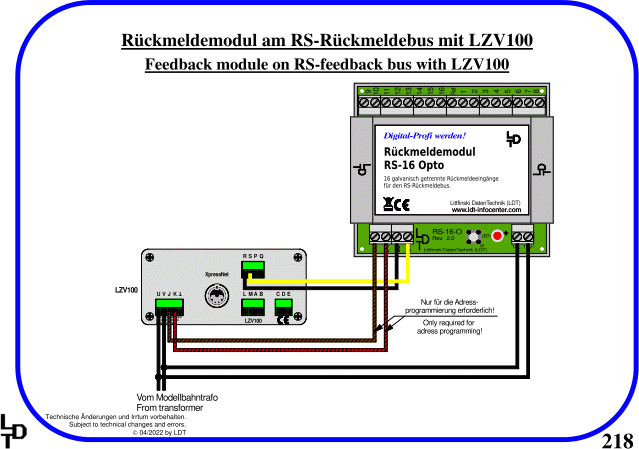Click the 'Vom Modellbahntrafo' label
This screenshot has height=449, width=639.
tap(177, 397)
